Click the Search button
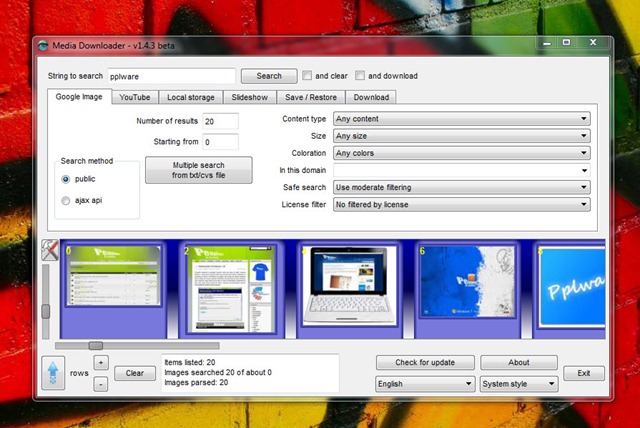This screenshot has width=640, height=428. click(269, 76)
